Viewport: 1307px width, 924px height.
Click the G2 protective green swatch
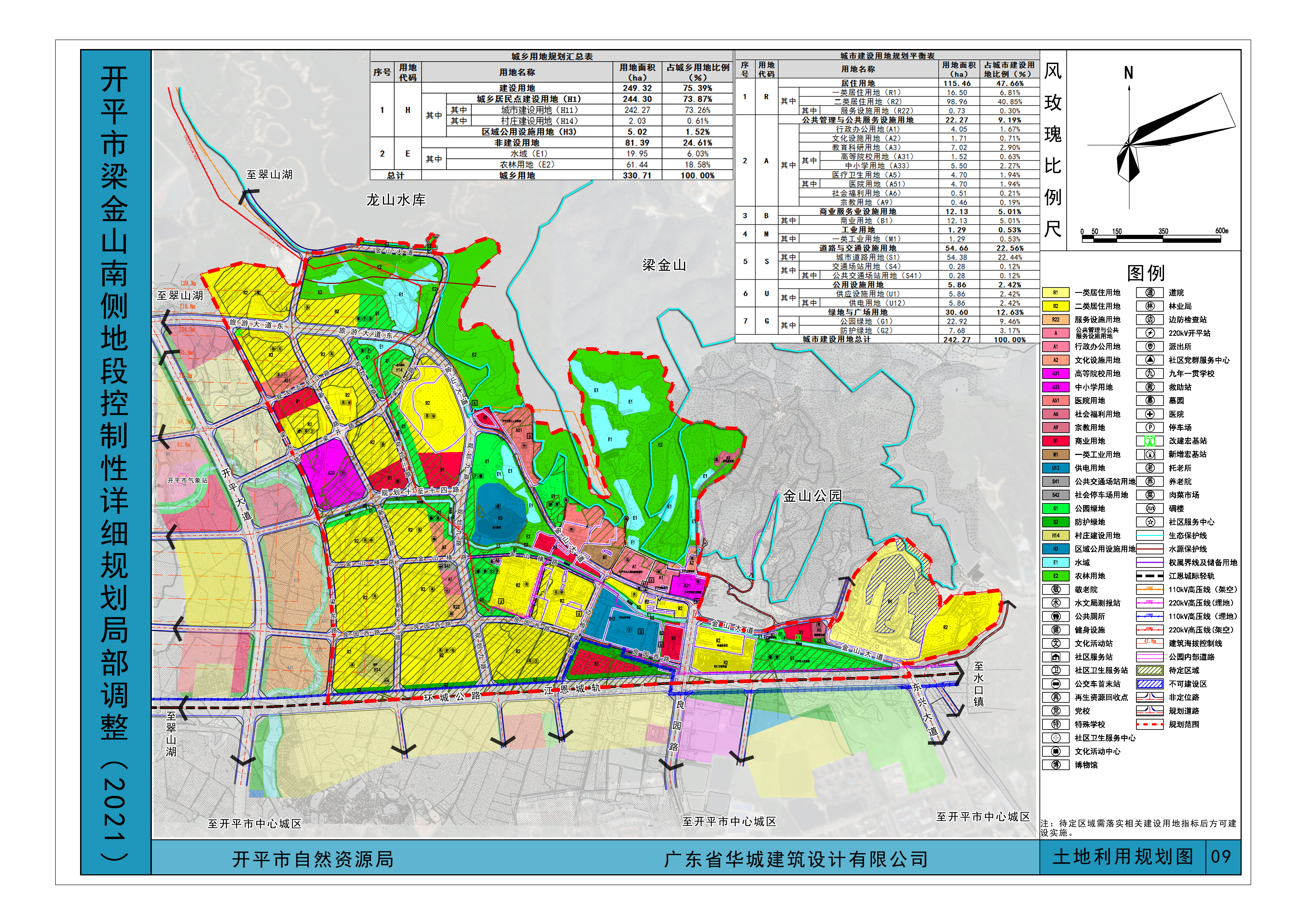(1056, 522)
